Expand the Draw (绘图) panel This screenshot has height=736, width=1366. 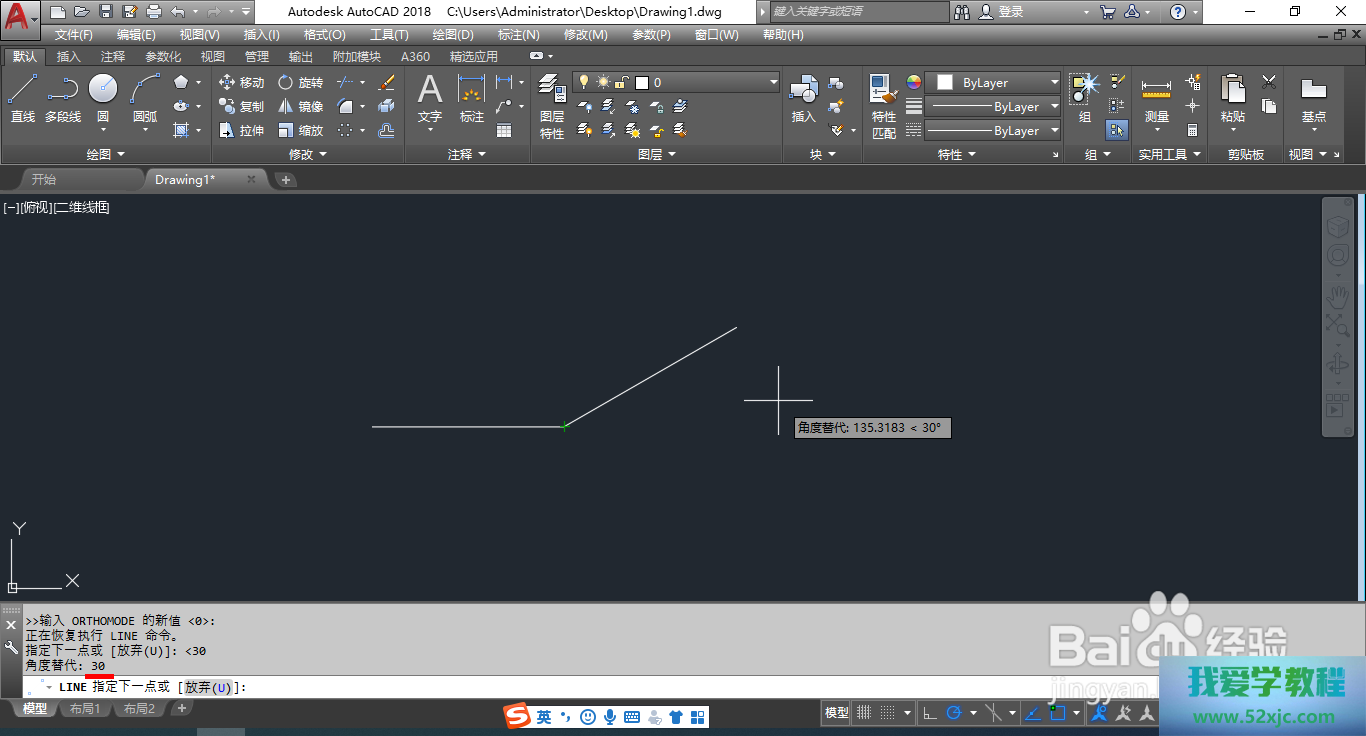[x=106, y=155]
